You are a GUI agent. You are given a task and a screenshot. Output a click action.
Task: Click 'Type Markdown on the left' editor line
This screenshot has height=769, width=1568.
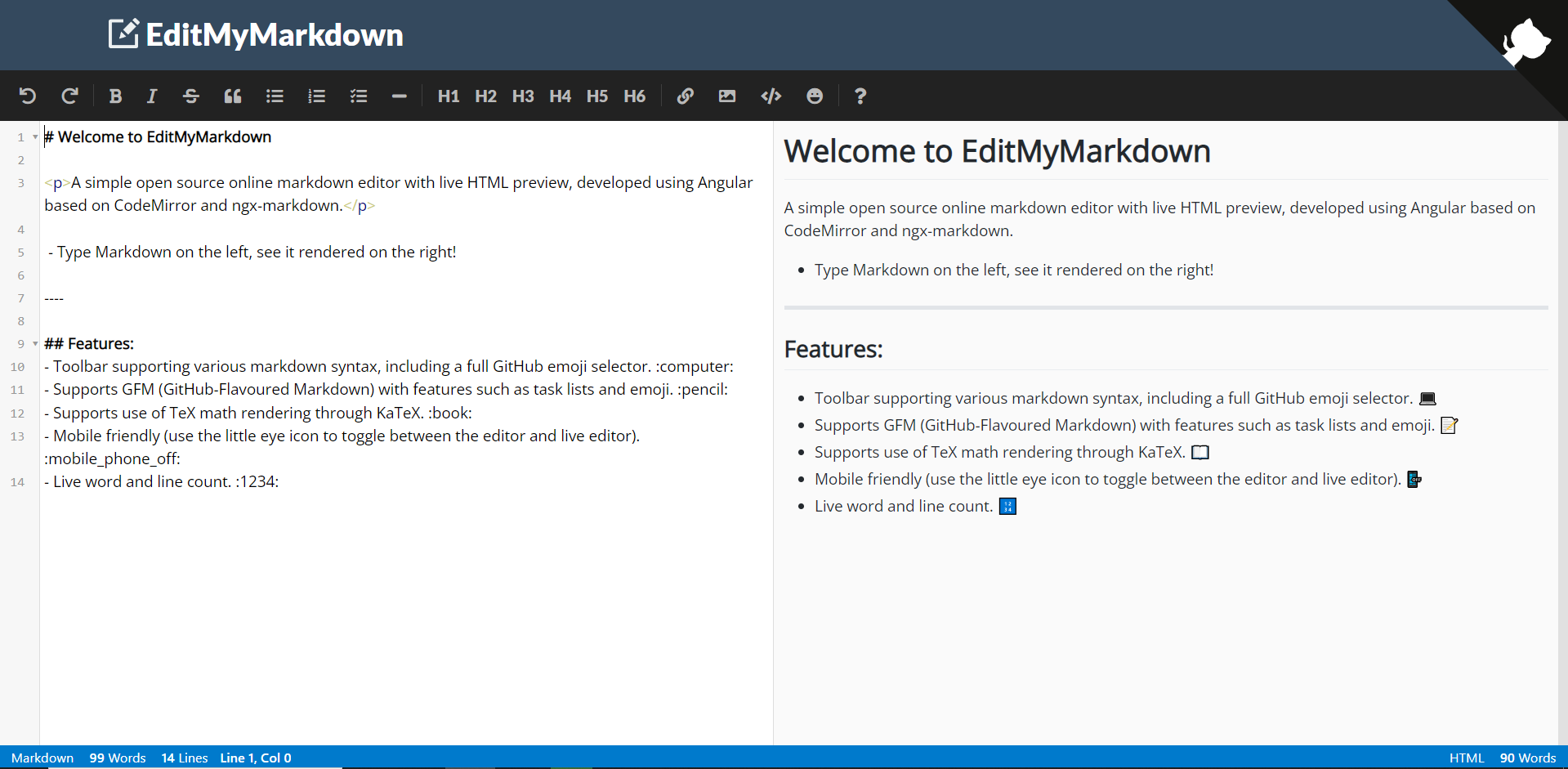(252, 253)
